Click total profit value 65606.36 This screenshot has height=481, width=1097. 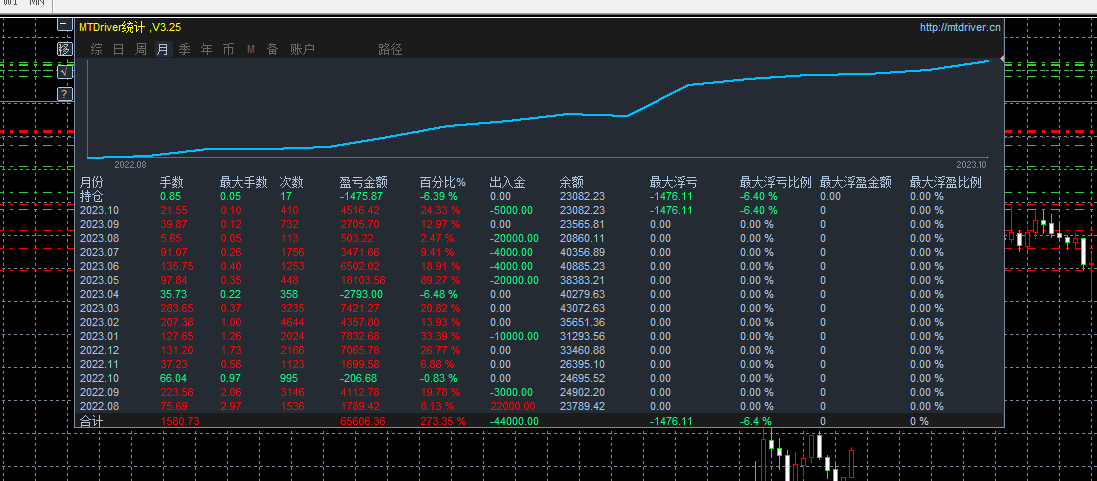pyautogui.click(x=362, y=421)
